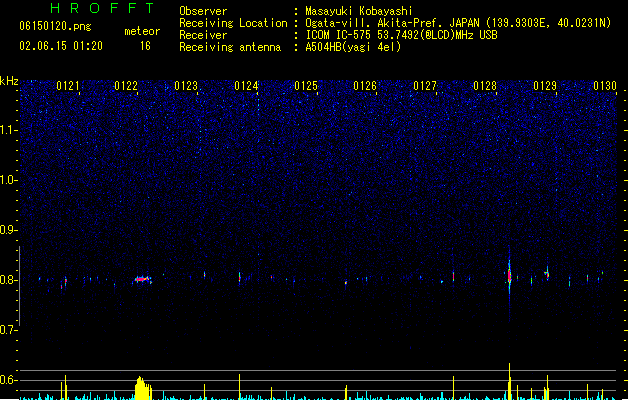Click the 0128 time marker

pyautogui.click(x=485, y=86)
